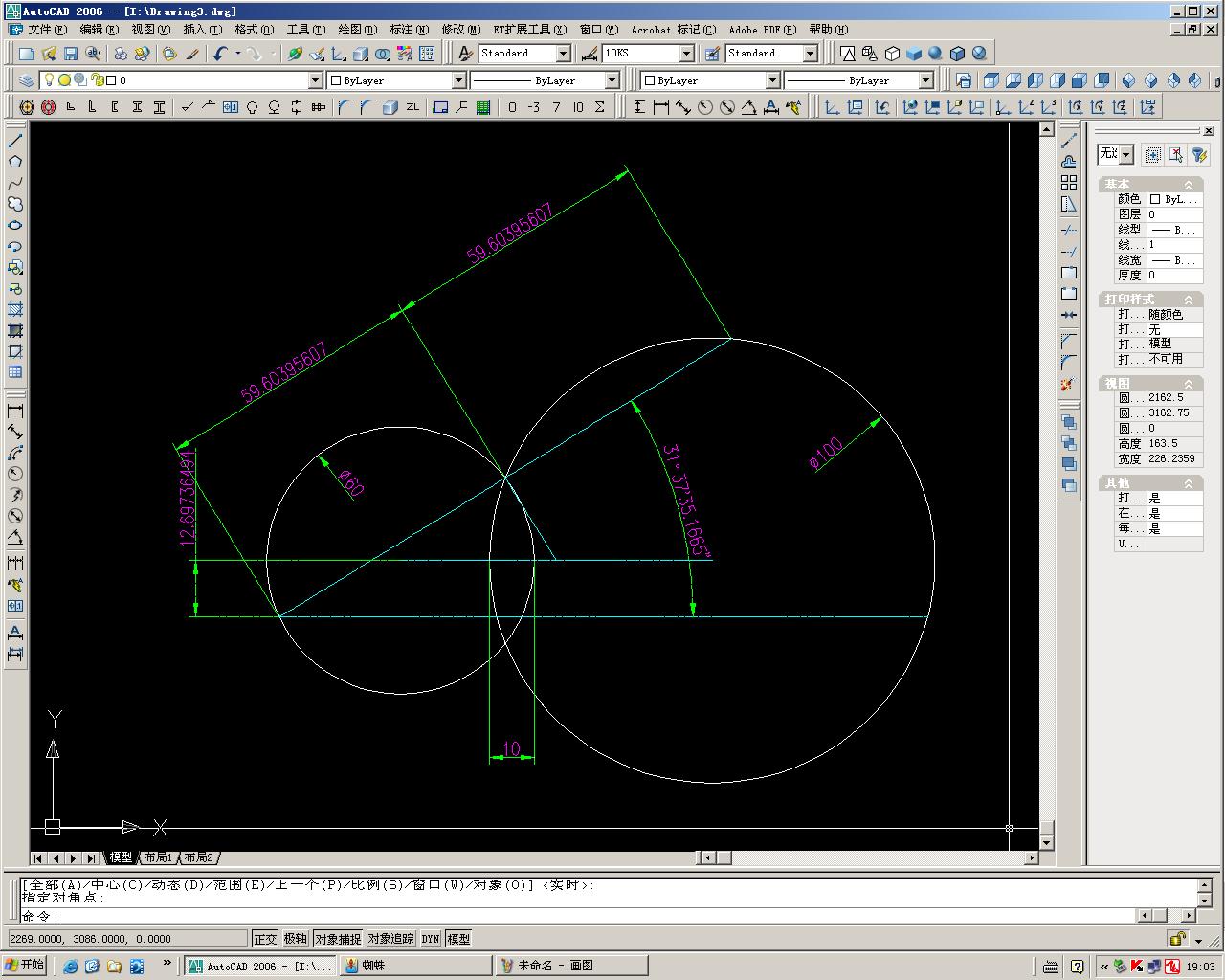Select the Line draw tool

pyautogui.click(x=15, y=141)
